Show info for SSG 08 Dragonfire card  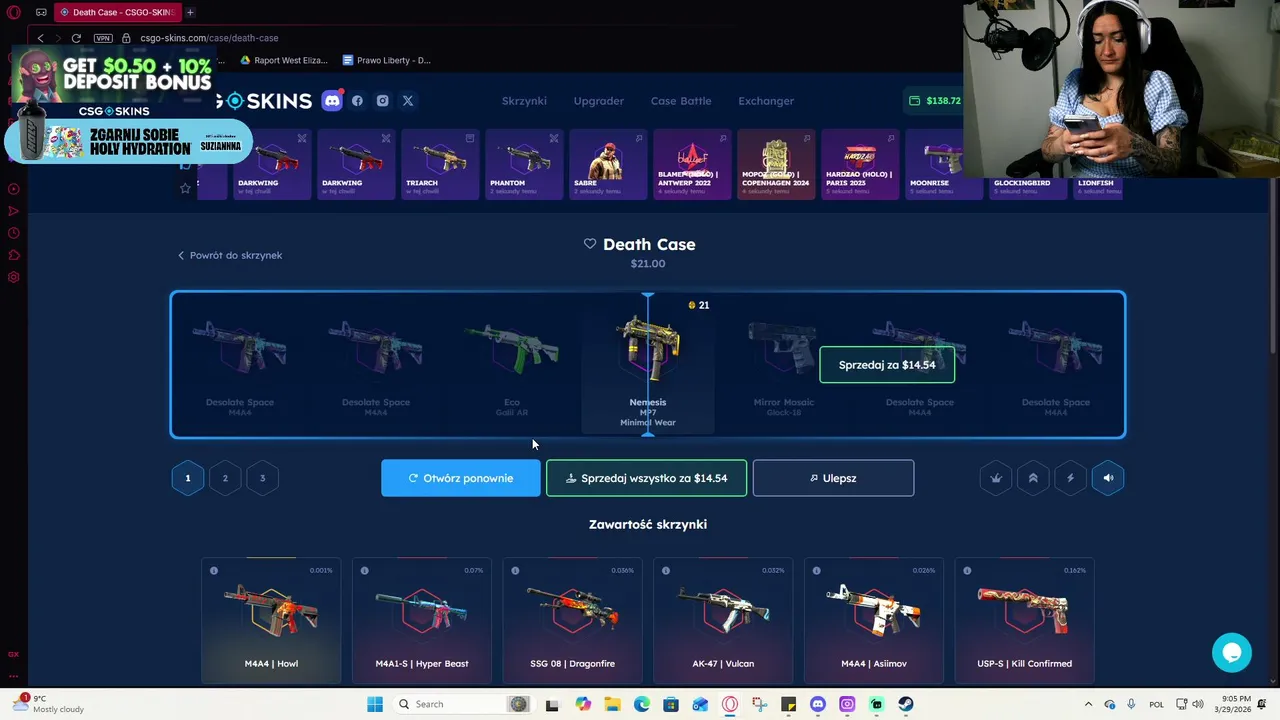tap(515, 570)
